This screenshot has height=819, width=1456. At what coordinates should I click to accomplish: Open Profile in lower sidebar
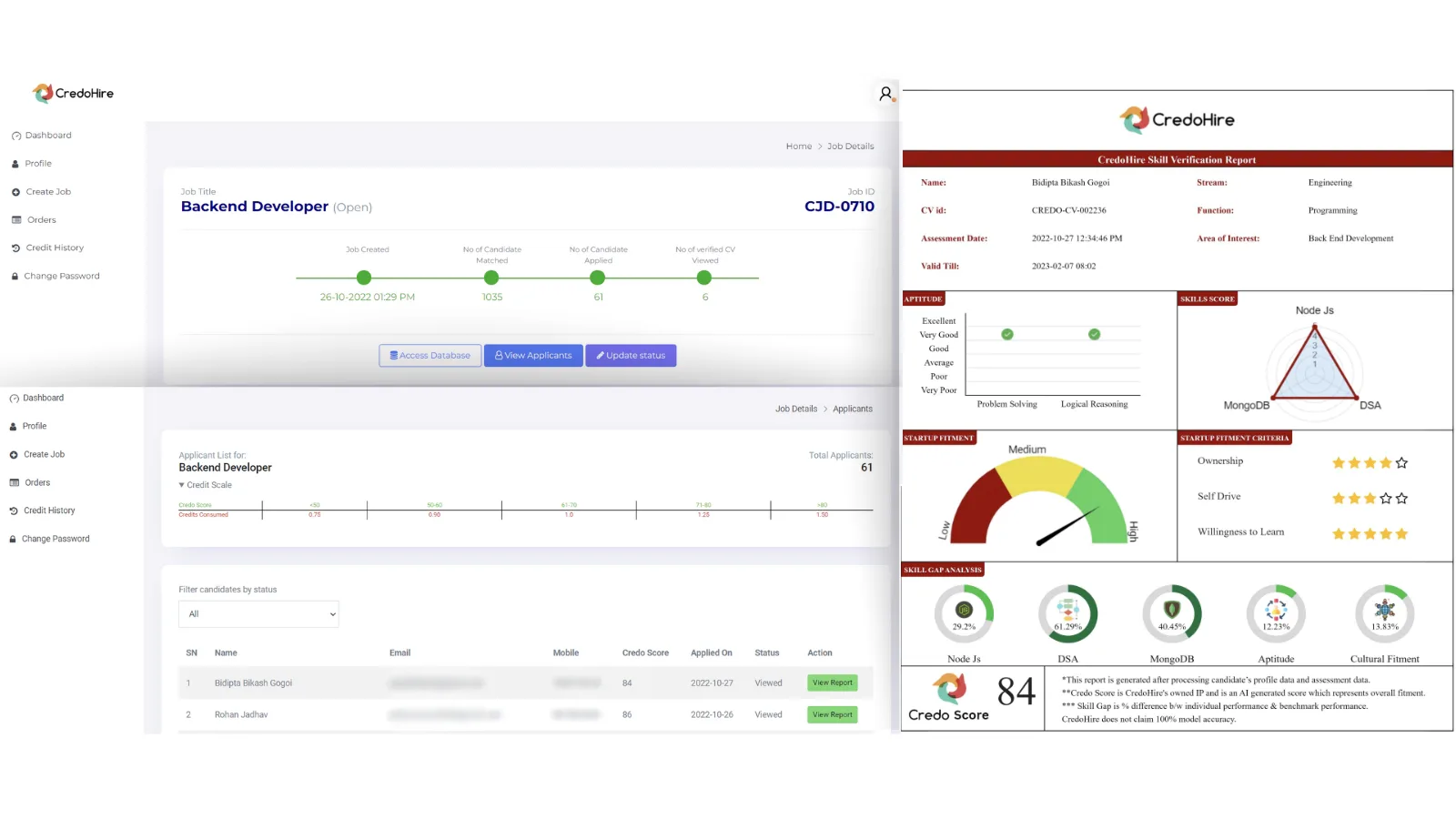[28, 426]
